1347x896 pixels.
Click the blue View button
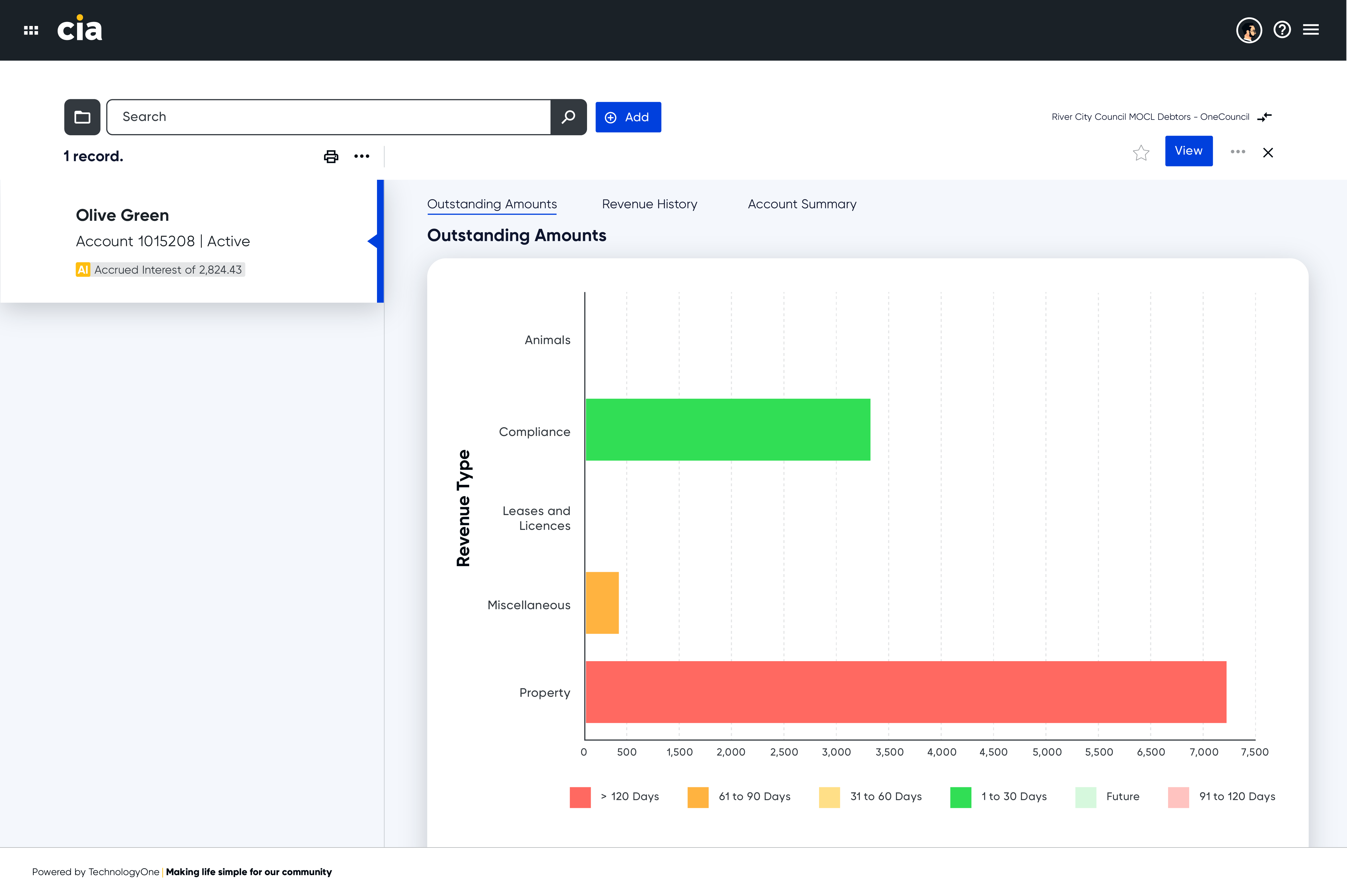(1189, 151)
